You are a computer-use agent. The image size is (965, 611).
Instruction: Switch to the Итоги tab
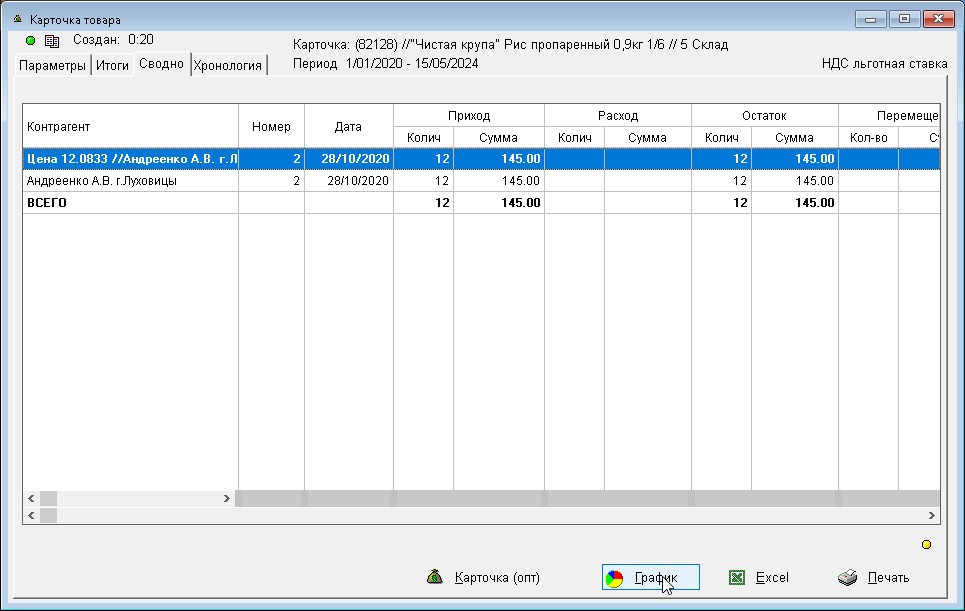(x=112, y=66)
